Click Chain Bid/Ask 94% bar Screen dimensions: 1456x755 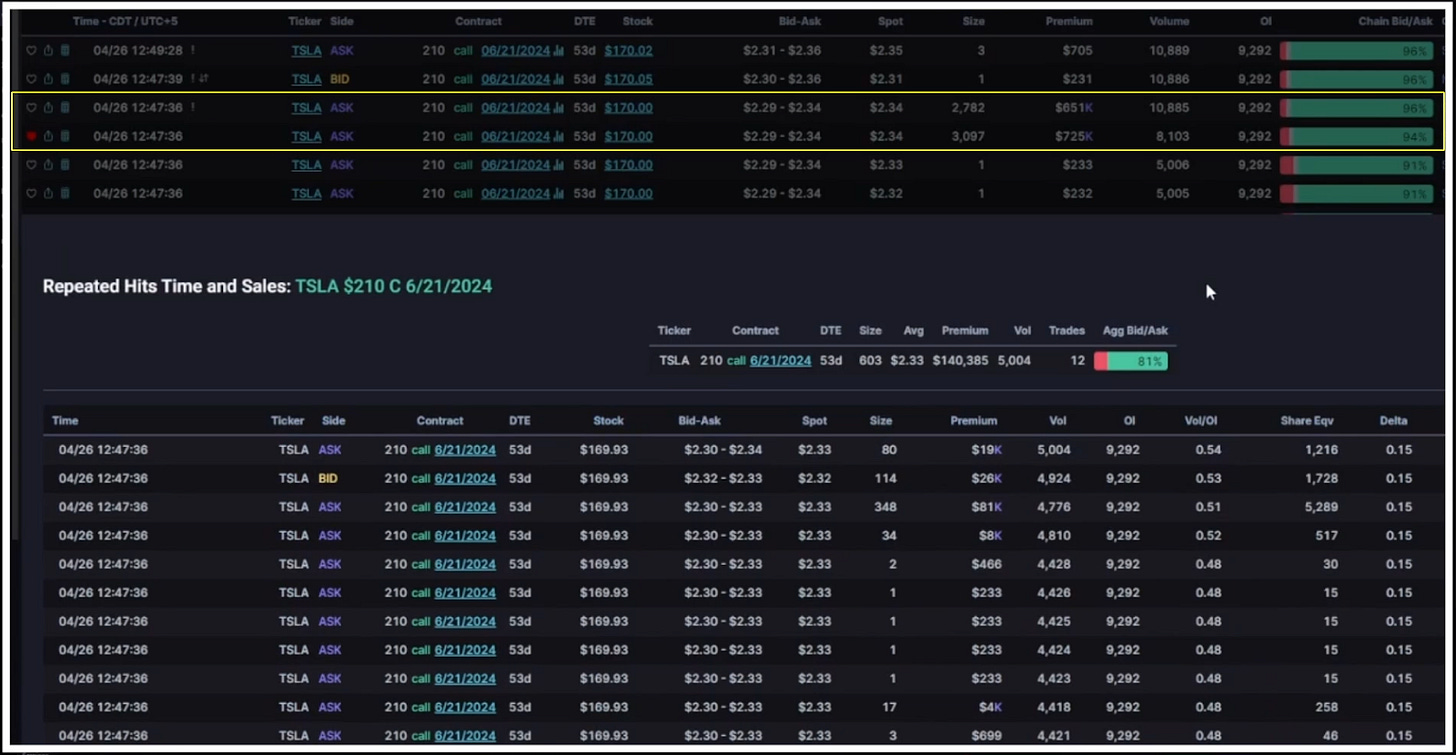point(1357,136)
